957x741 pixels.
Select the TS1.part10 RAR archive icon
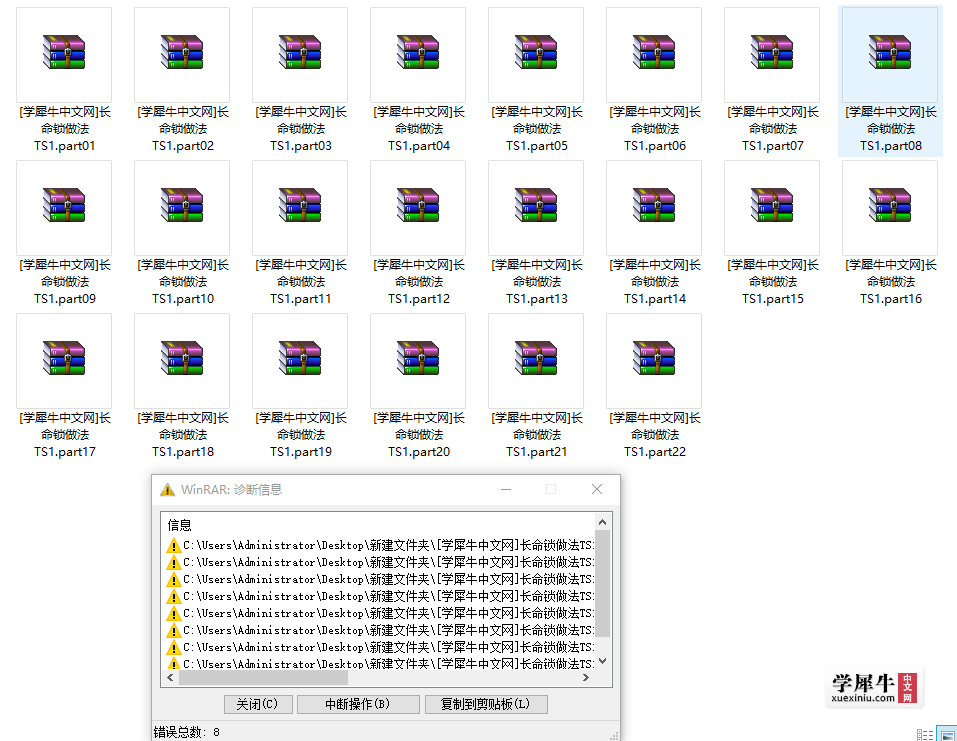click(x=182, y=204)
